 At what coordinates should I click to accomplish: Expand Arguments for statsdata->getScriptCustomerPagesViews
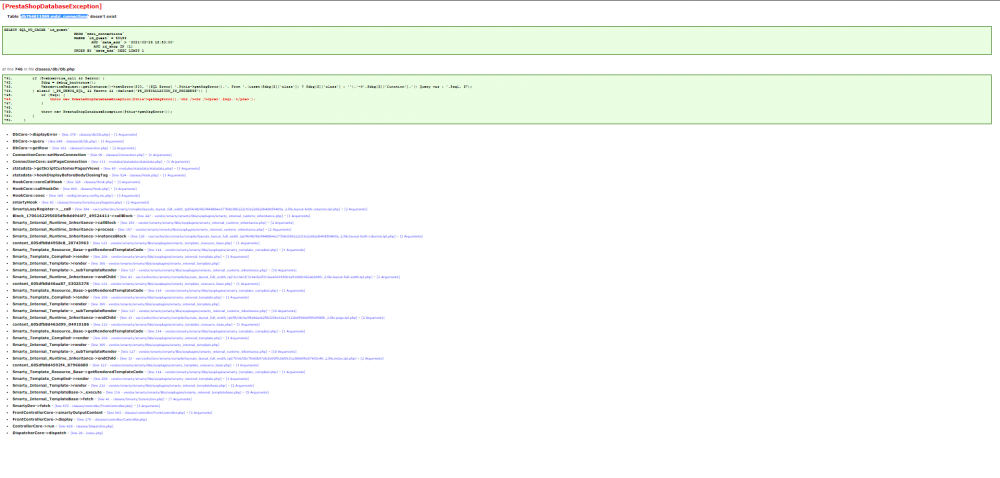(x=188, y=168)
